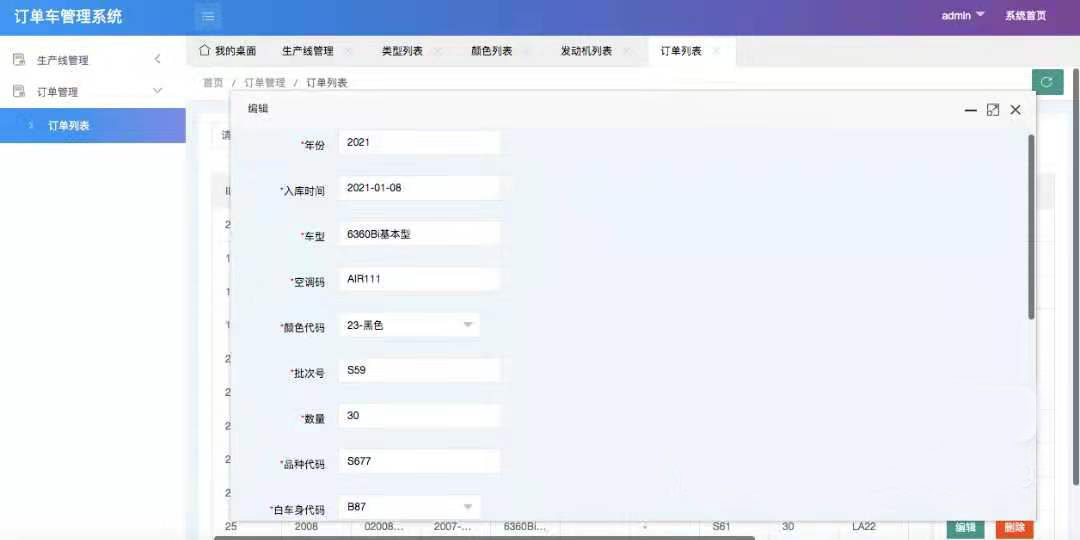Click the 生产线管理 sidebar menu icon

18,60
